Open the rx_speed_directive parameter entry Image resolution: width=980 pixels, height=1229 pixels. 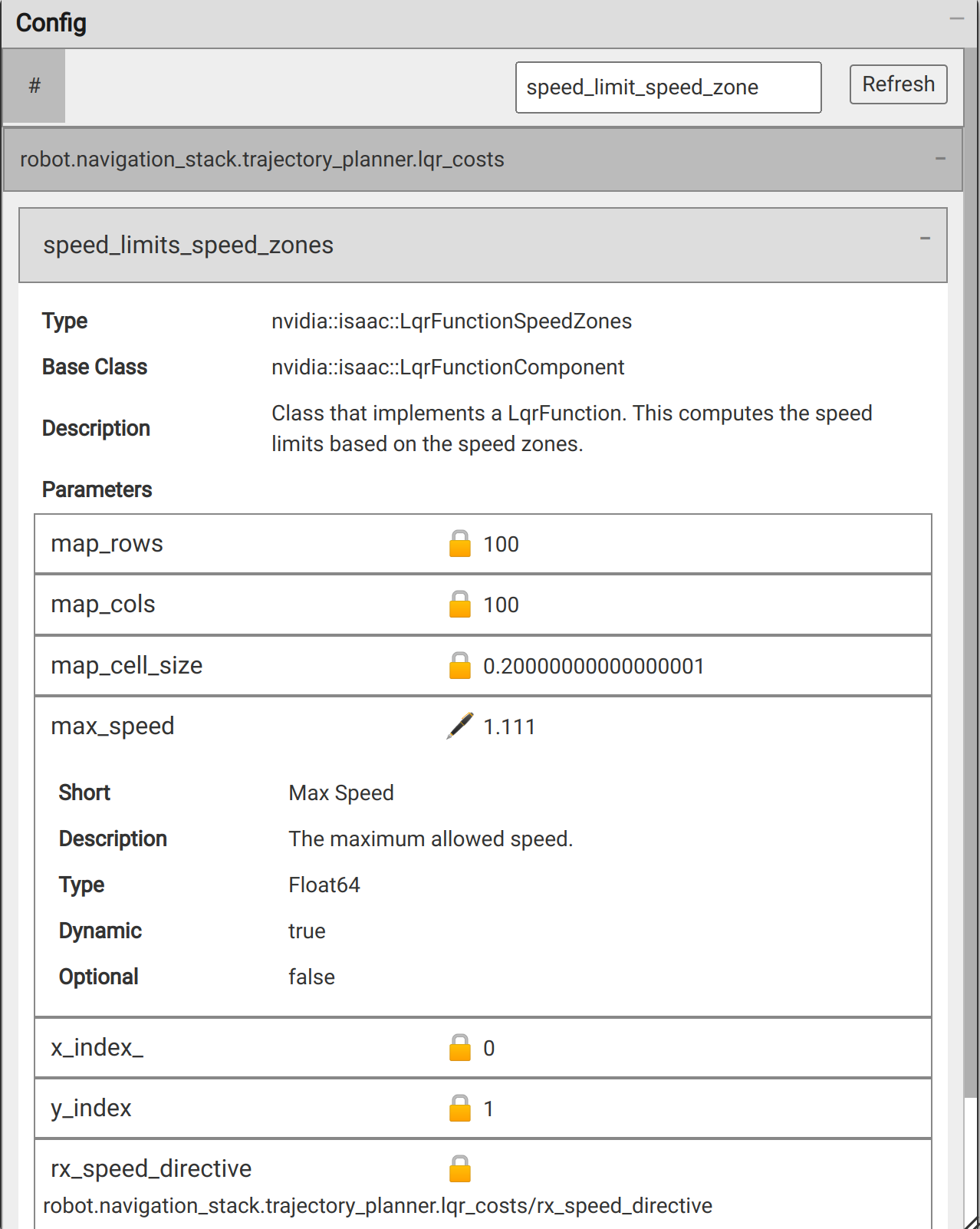(151, 1169)
